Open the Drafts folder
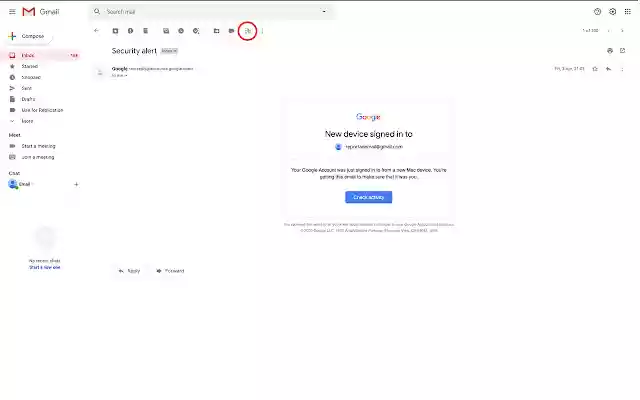 28,99
